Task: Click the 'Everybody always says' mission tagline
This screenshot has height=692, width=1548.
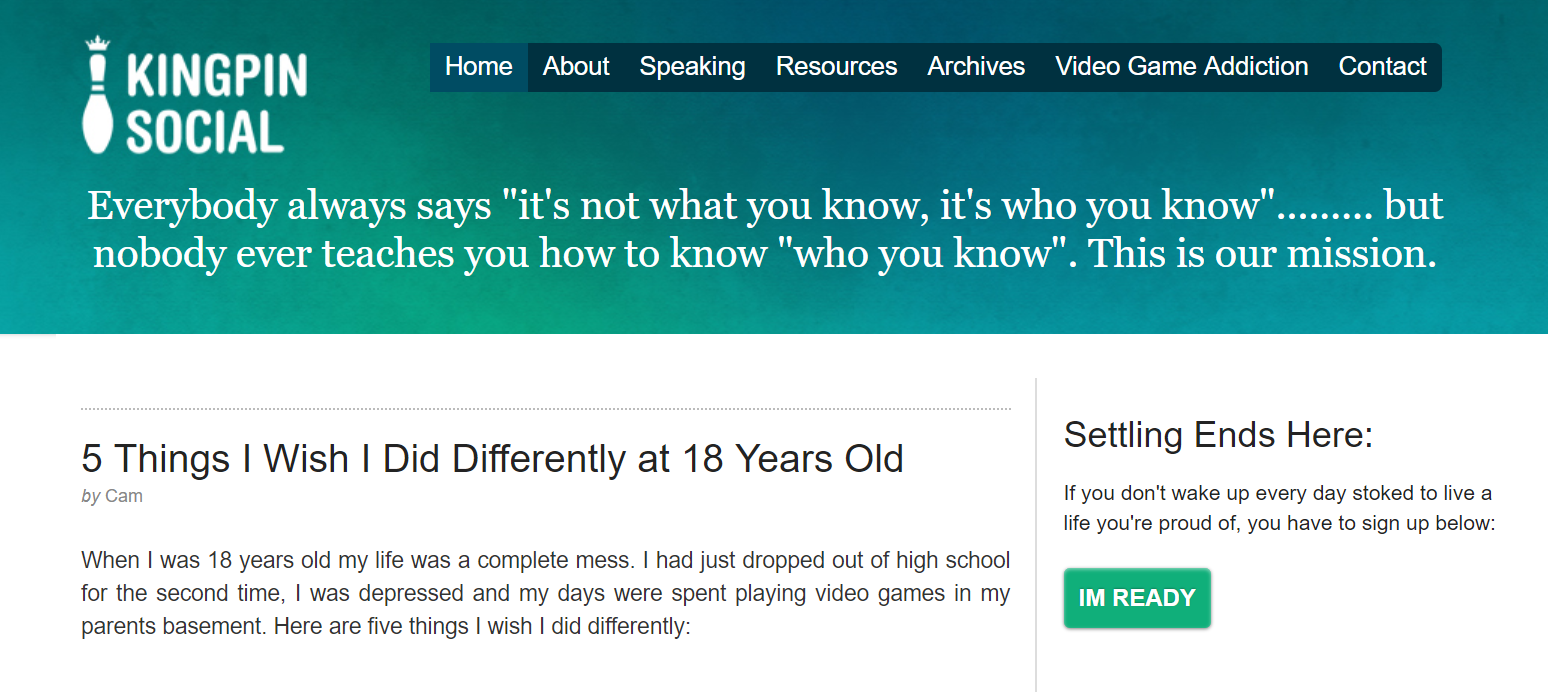Action: point(765,229)
